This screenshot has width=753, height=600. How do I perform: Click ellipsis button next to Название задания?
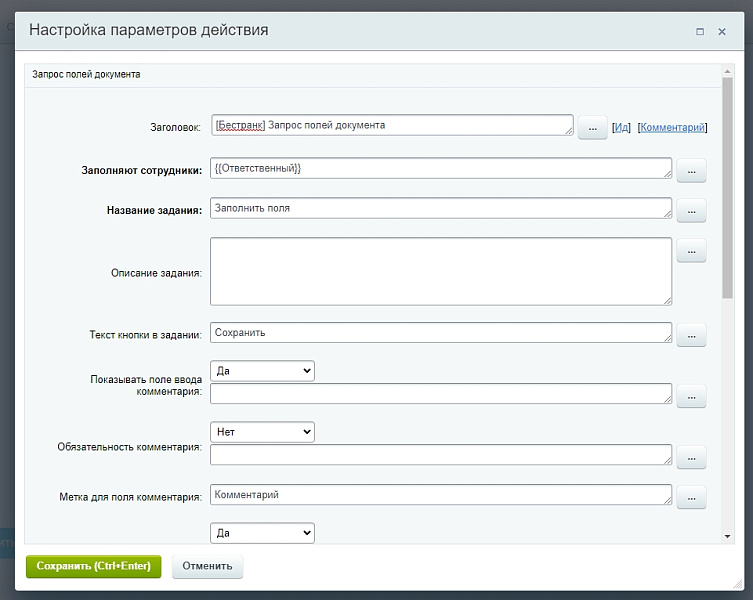pyautogui.click(x=691, y=211)
